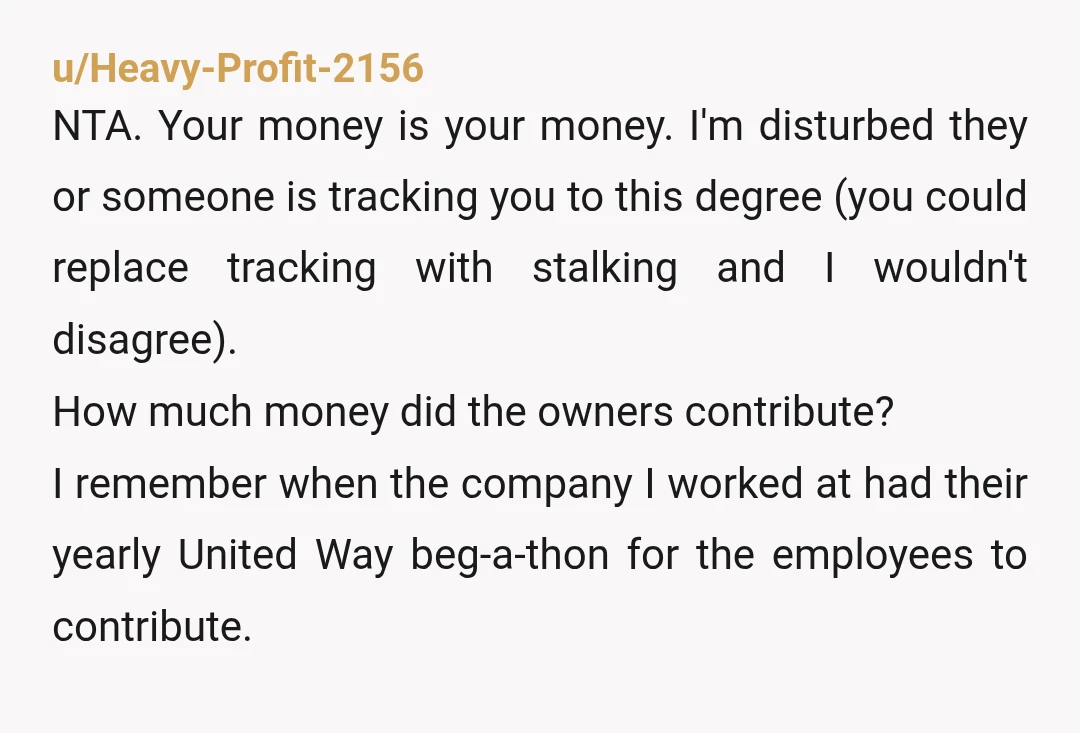The width and height of the screenshot is (1080, 733).
Task: Click the words "United Way" in the comment
Action: pyautogui.click(x=286, y=555)
